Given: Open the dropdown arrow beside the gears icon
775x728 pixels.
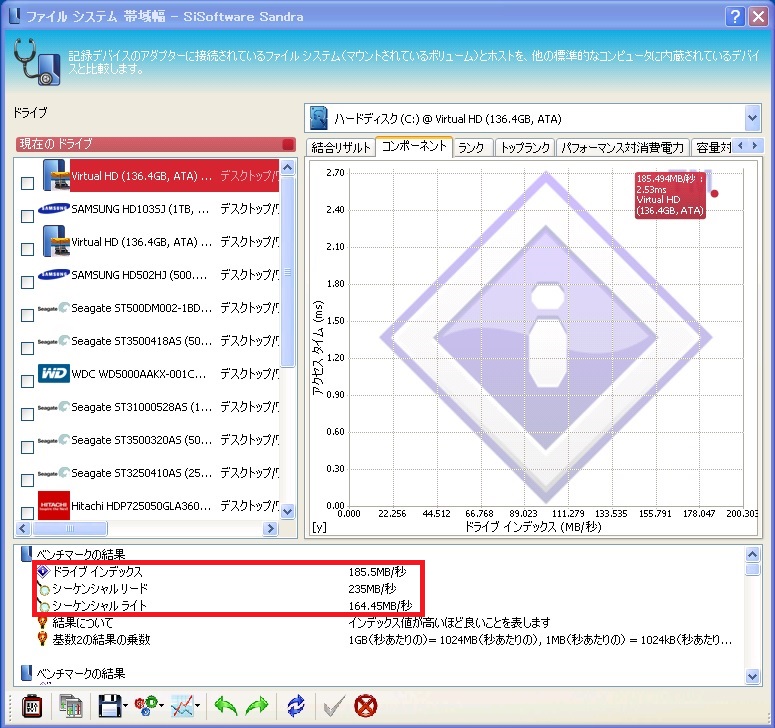Looking at the screenshot, I should pyautogui.click(x=162, y=706).
